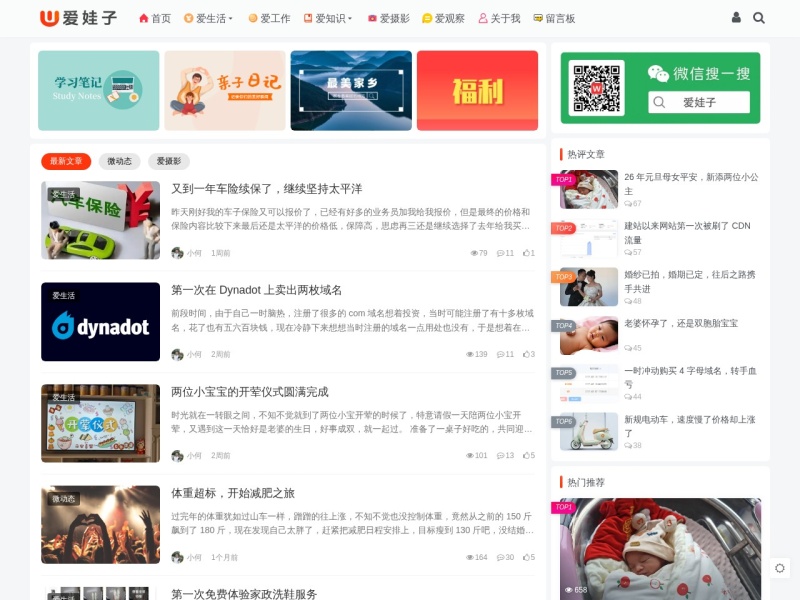The image size is (800, 600).
Task: Click like icon on 体重超标 article
Action: click(526, 557)
